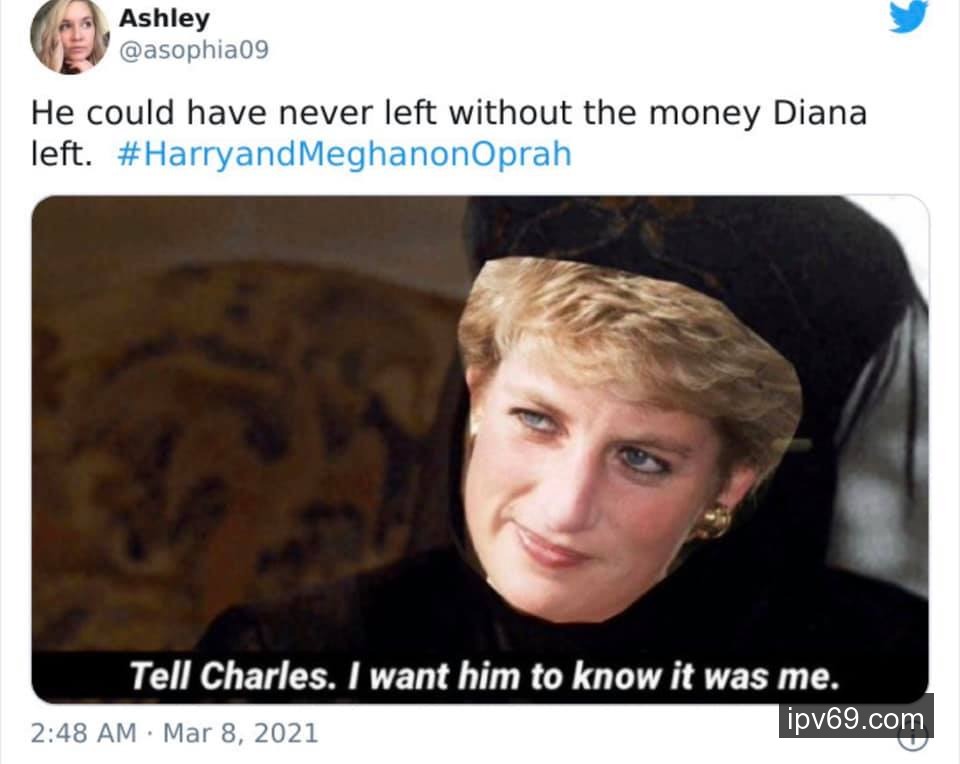Viewport: 960px width, 764px height.
Task: Click the word 'Diana' in the tweet
Action: [x=820, y=113]
